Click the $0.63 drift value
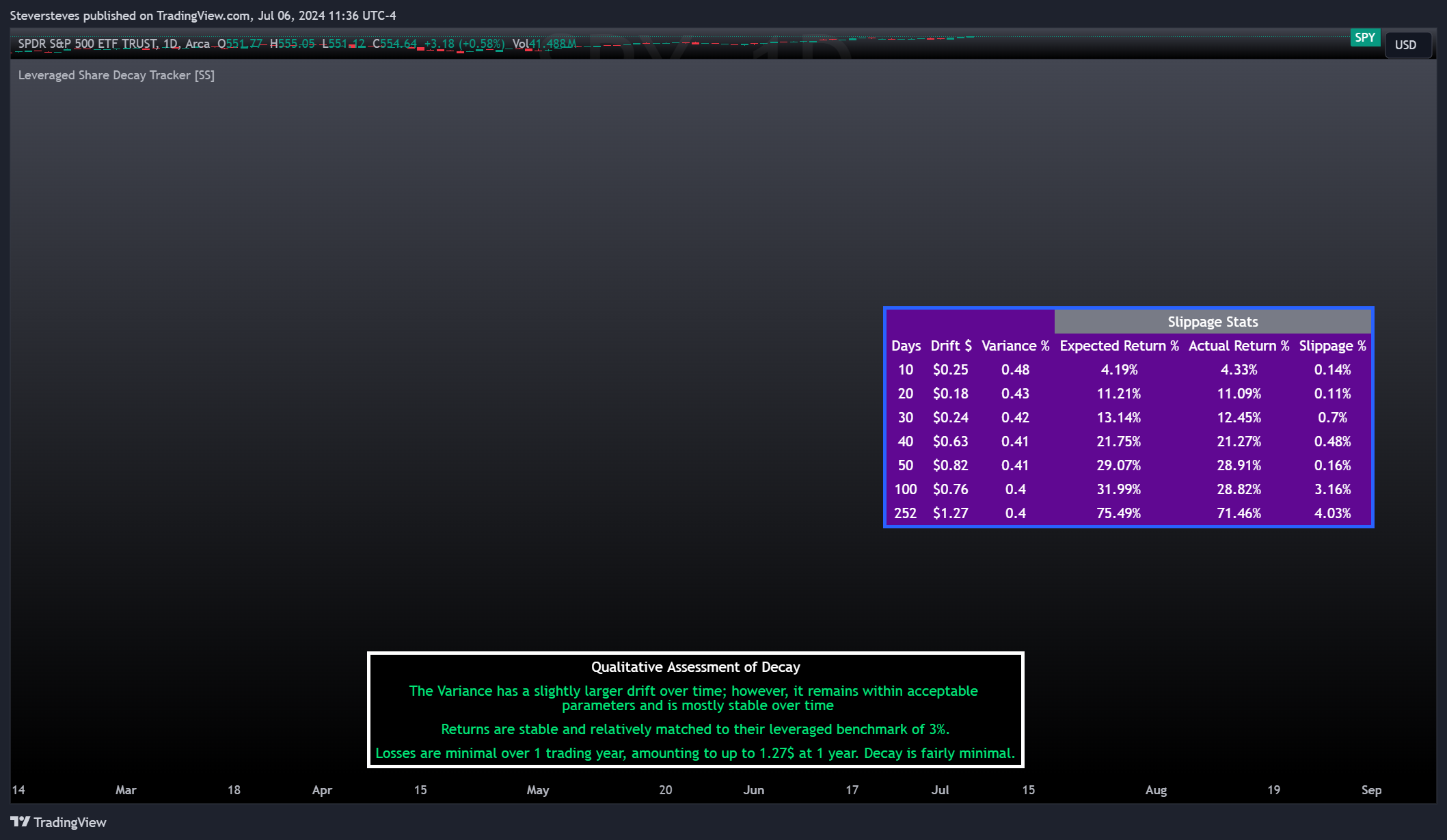 tap(951, 442)
